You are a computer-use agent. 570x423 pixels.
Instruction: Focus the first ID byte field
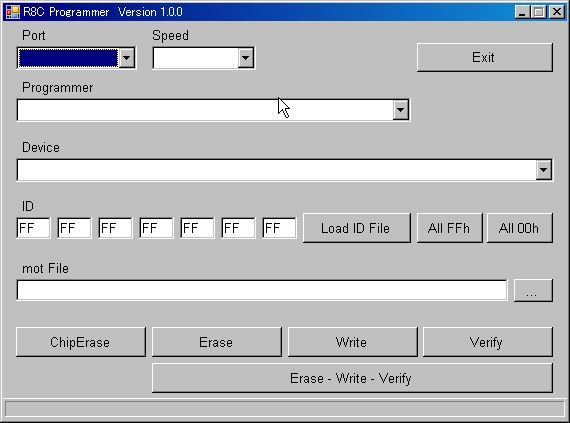click(33, 228)
